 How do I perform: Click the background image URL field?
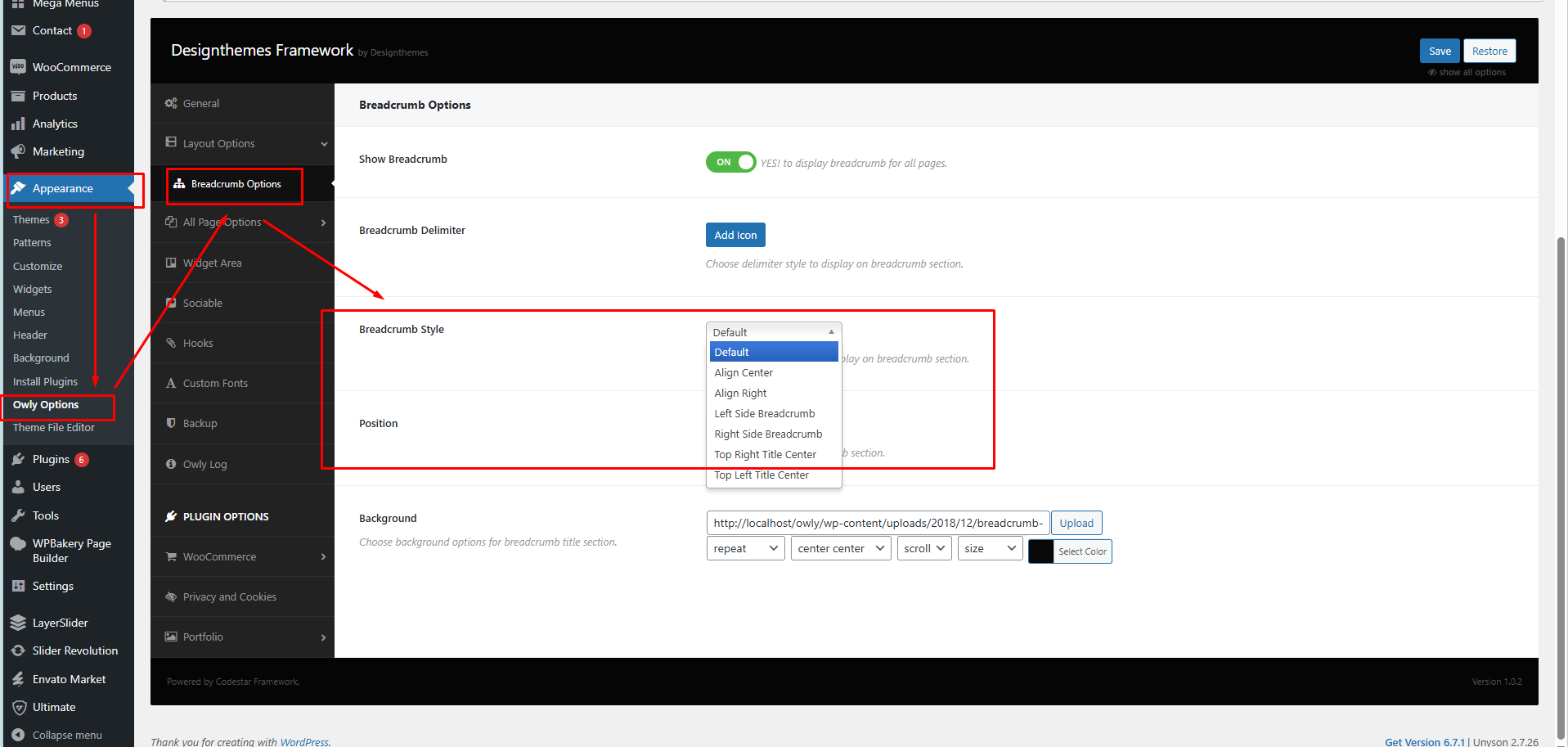(x=878, y=523)
